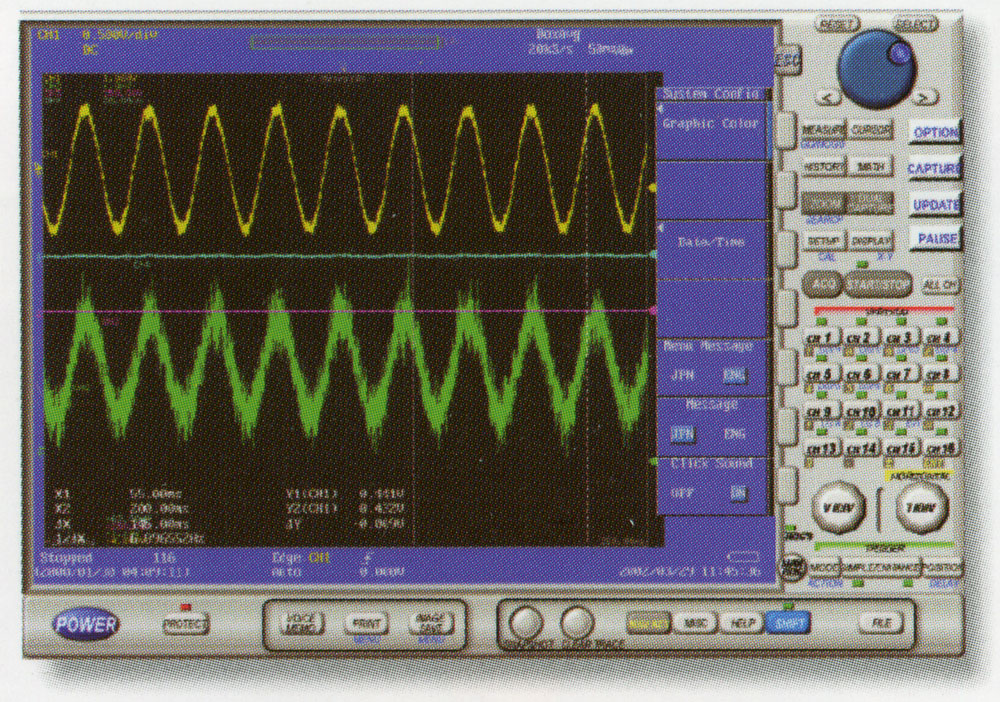
Task: Click the round clear trace button
Action: point(577,623)
